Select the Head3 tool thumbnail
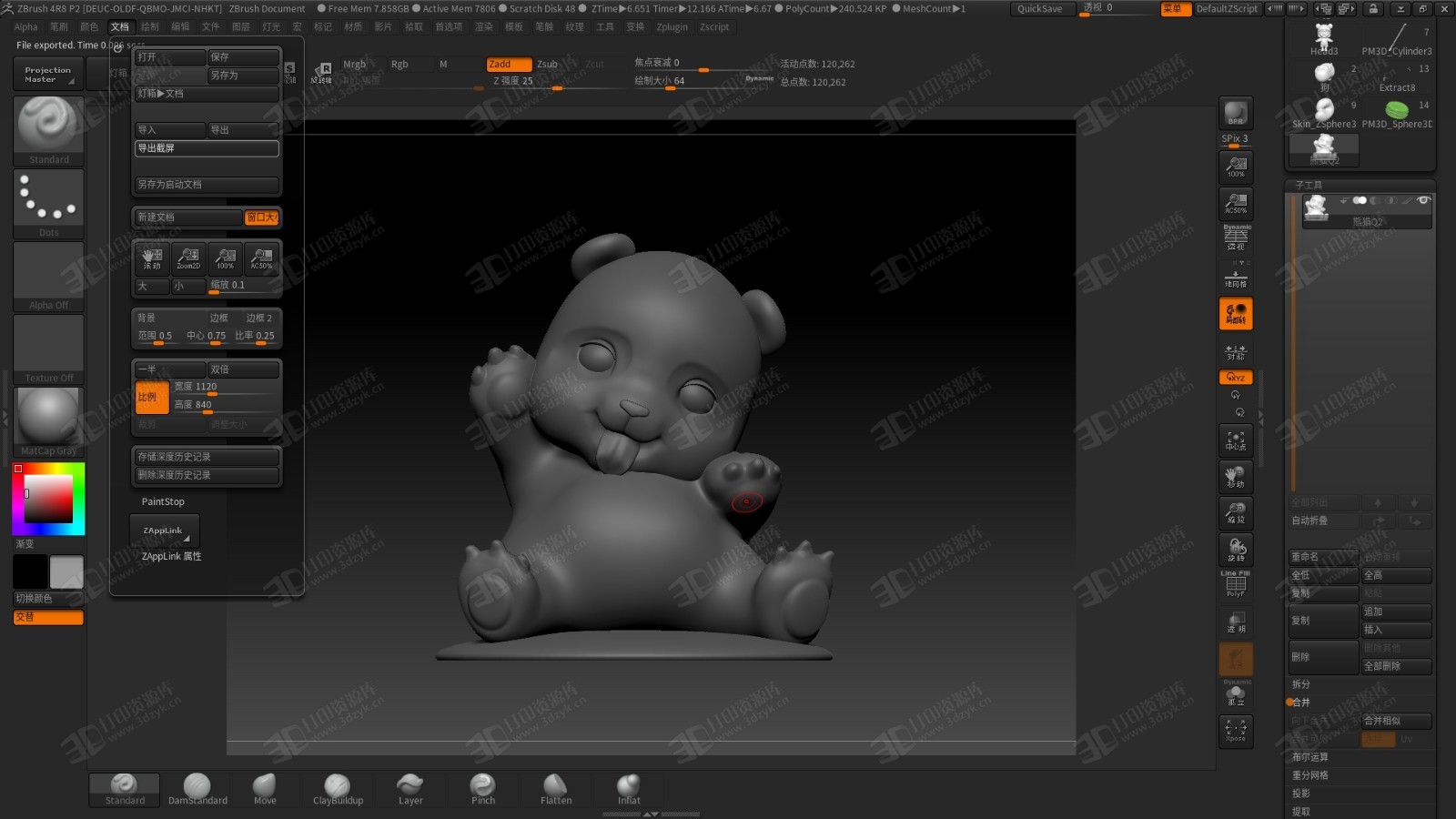Image resolution: width=1456 pixels, height=819 pixels. pos(1324,40)
